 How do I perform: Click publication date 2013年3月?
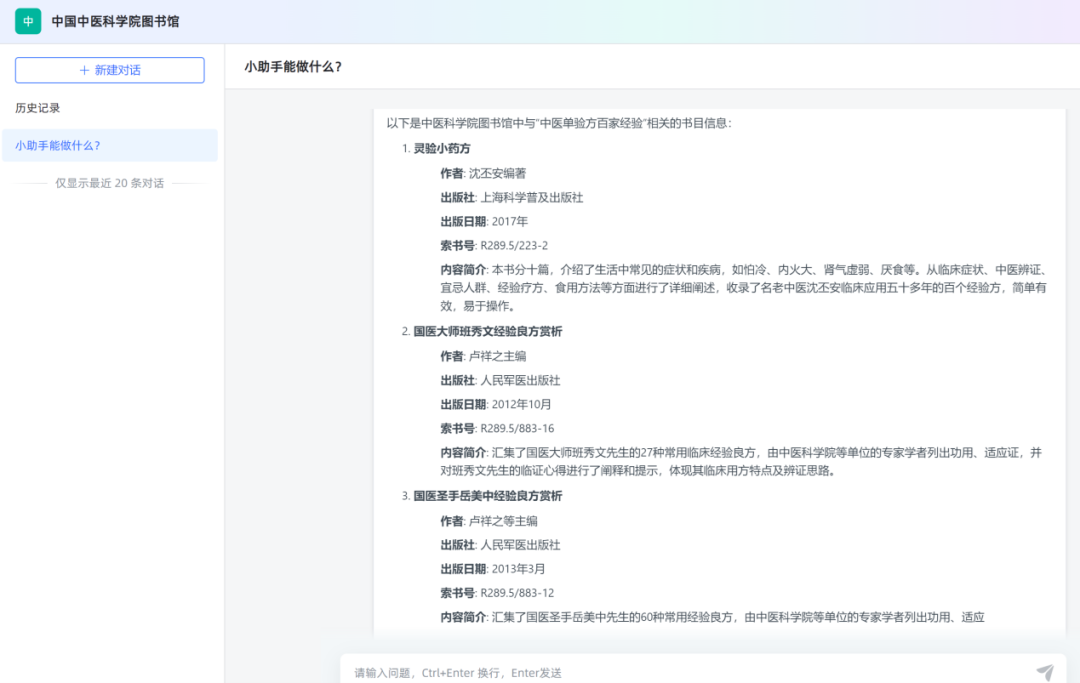[x=518, y=569]
